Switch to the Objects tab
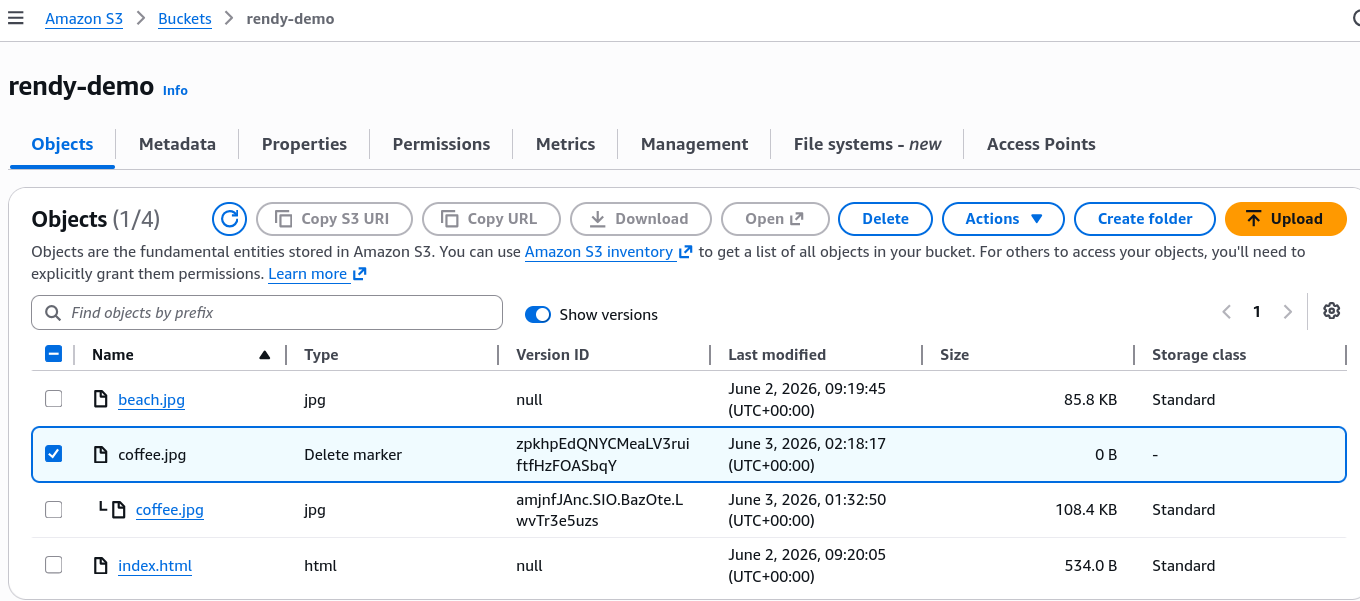Image resolution: width=1360 pixels, height=601 pixels. [x=62, y=144]
